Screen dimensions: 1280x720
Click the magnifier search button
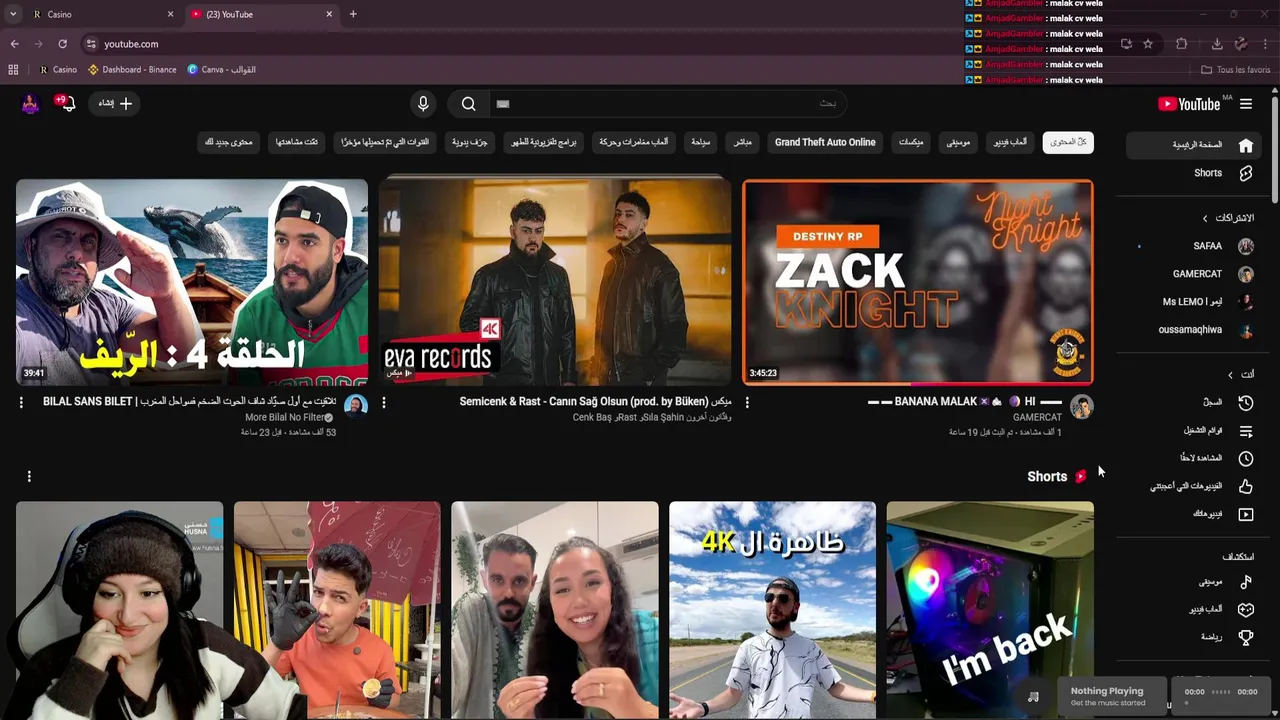tap(468, 104)
